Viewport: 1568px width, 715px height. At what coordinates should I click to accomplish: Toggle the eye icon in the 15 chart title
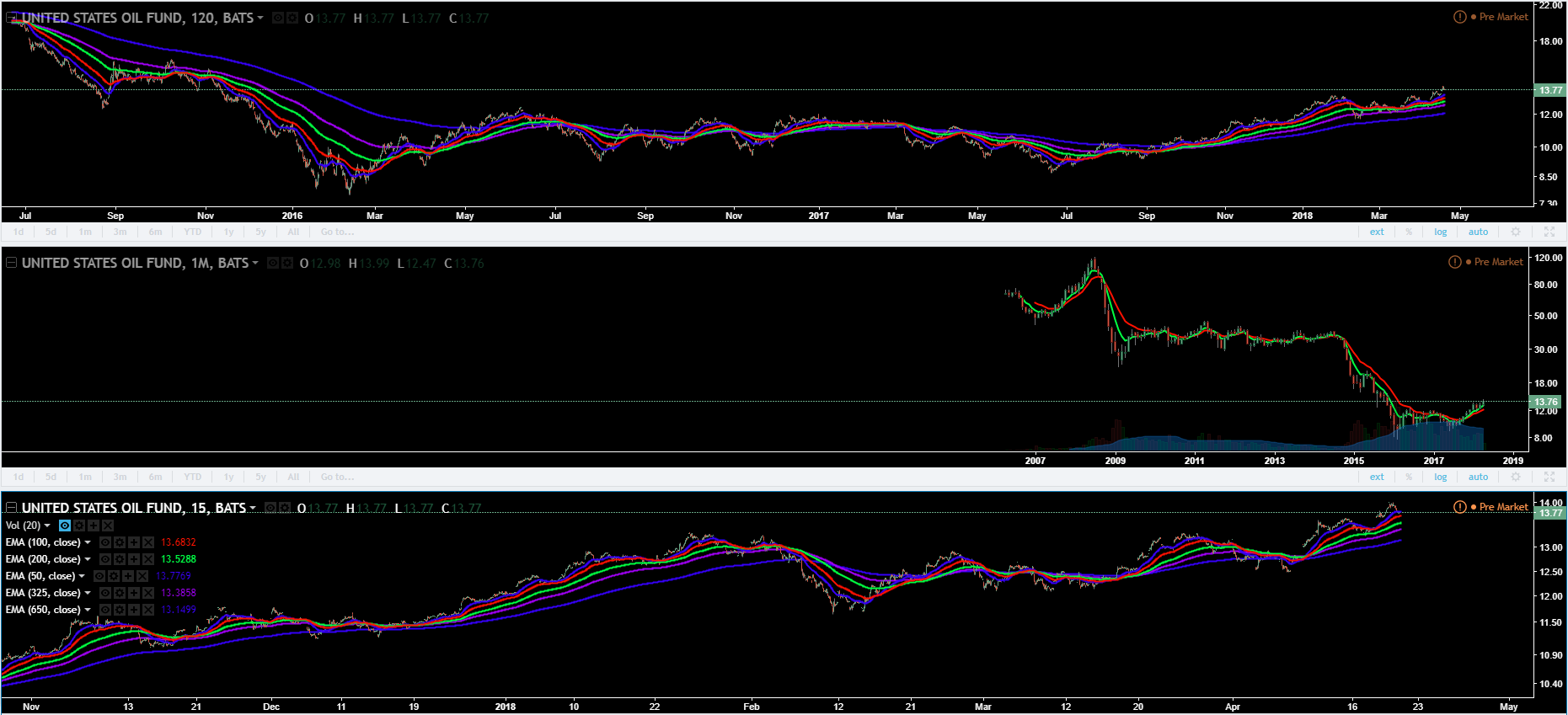tap(270, 508)
